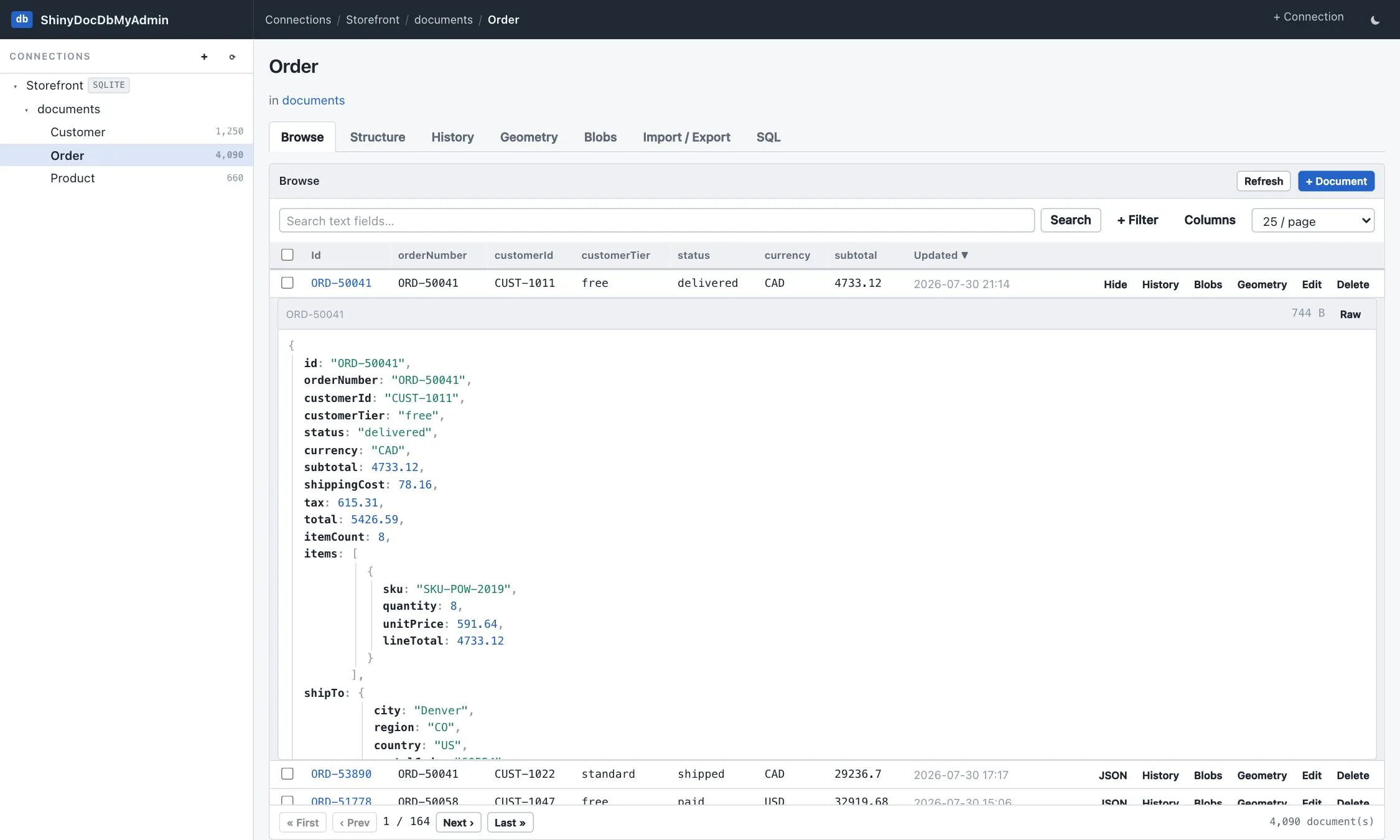1400x840 pixels.
Task: Open the page size dropdown
Action: coord(1313,220)
